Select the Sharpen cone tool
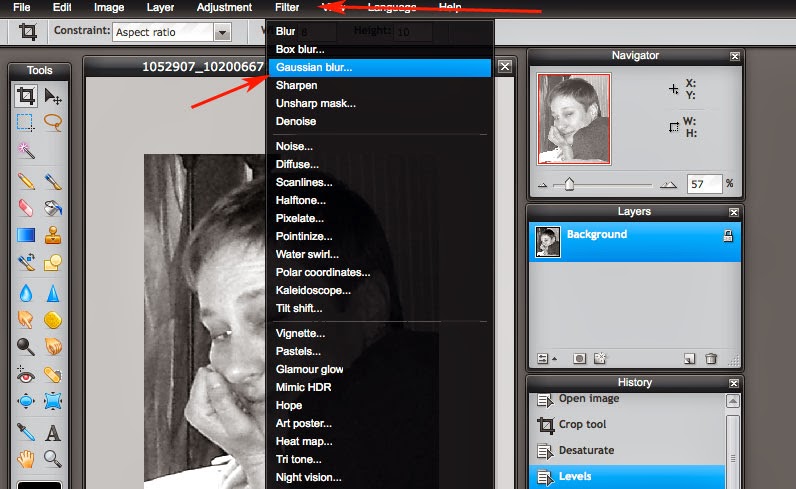This screenshot has width=796, height=489. click(53, 293)
